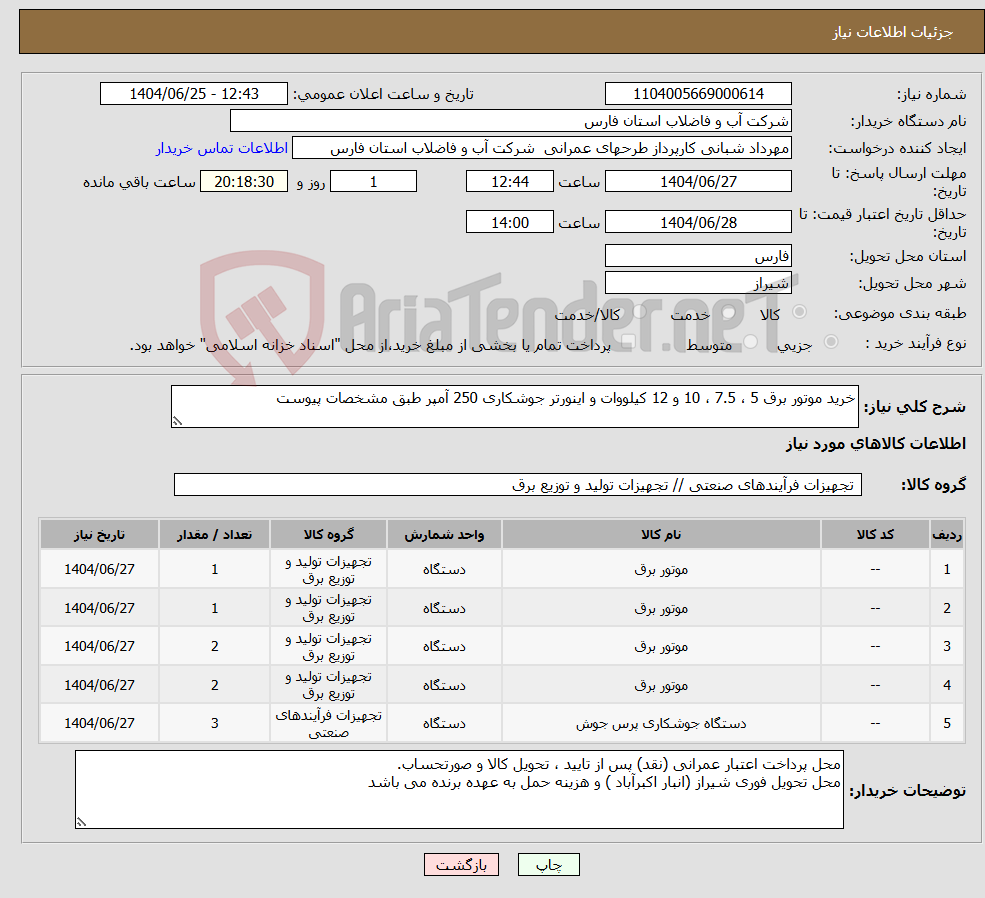This screenshot has width=985, height=898.
Task: Click the نام کالا column header
Action: tap(660, 534)
